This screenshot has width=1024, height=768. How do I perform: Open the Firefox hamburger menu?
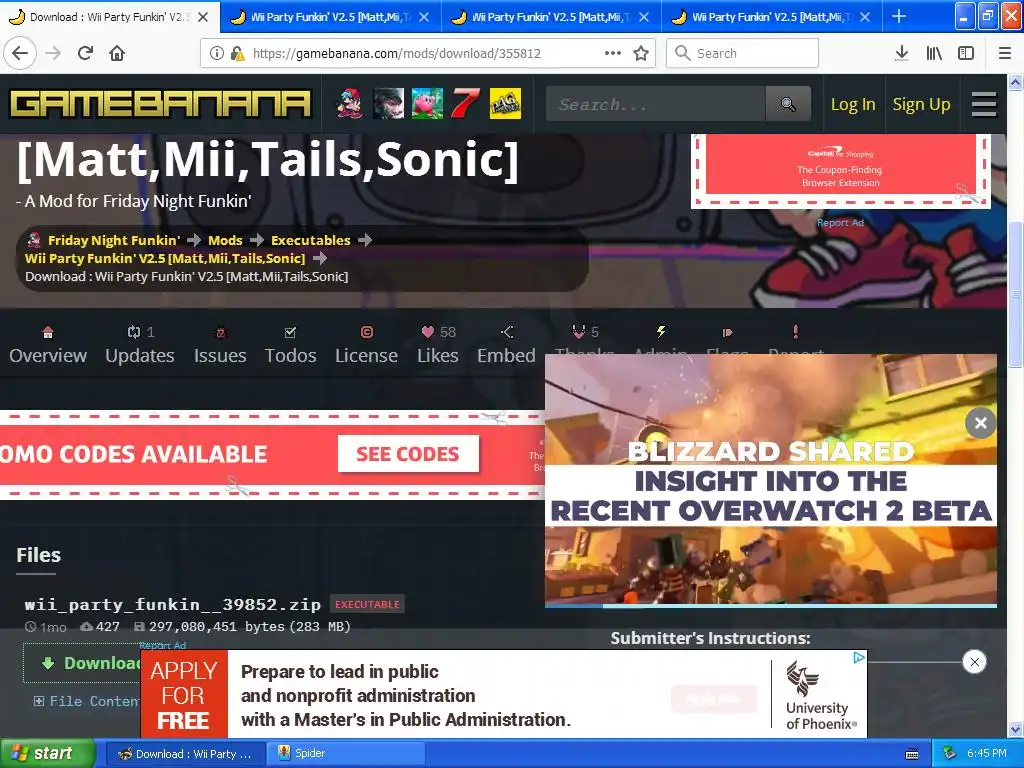pyautogui.click(x=1005, y=53)
